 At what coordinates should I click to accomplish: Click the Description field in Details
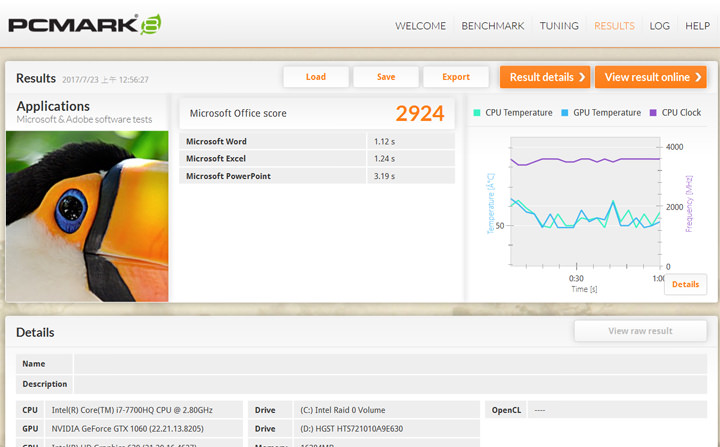click(390, 384)
